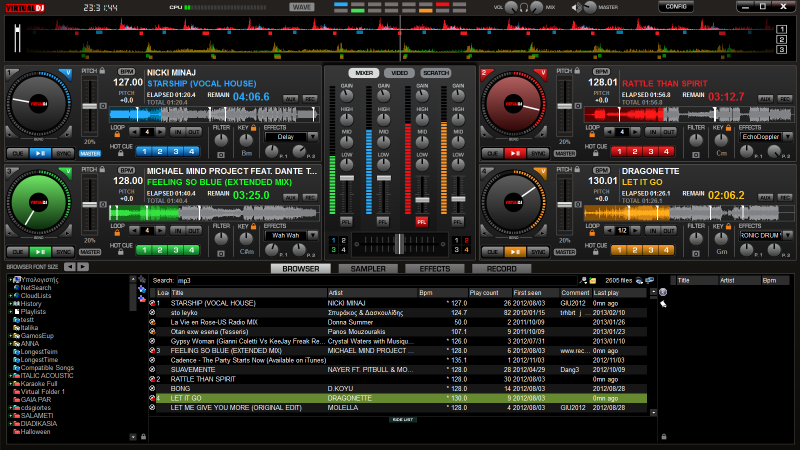Trigger hot cue 3 on deck 1
Viewport: 800px width, 450px height.
click(176, 152)
